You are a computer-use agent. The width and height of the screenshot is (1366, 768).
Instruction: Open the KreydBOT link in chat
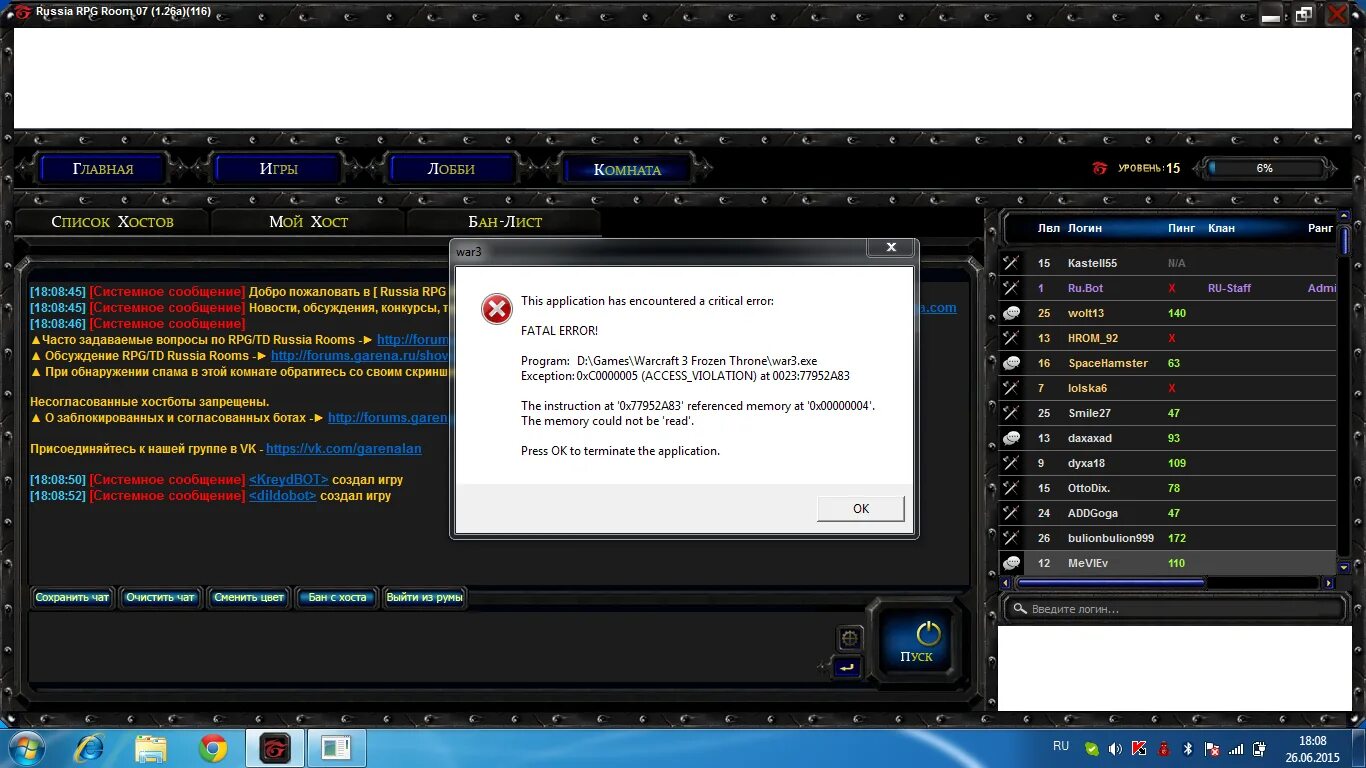[x=288, y=480]
